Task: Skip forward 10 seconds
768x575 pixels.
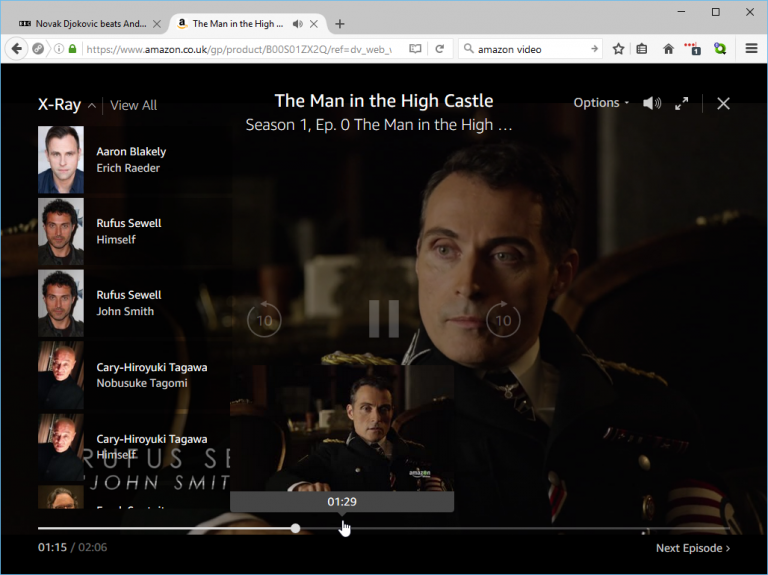Action: pos(503,319)
